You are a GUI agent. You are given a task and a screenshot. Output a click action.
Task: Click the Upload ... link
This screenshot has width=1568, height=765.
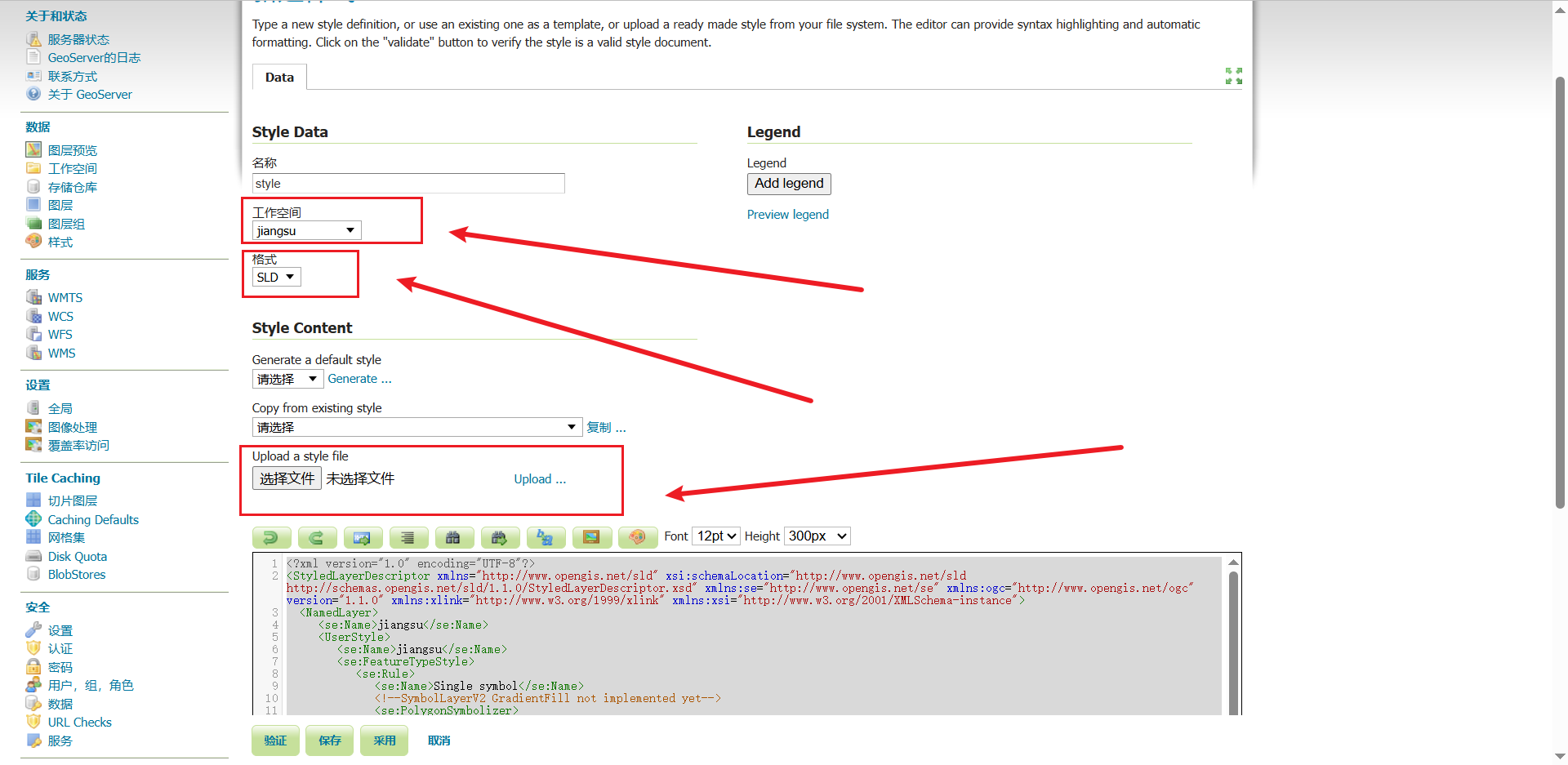pos(540,479)
